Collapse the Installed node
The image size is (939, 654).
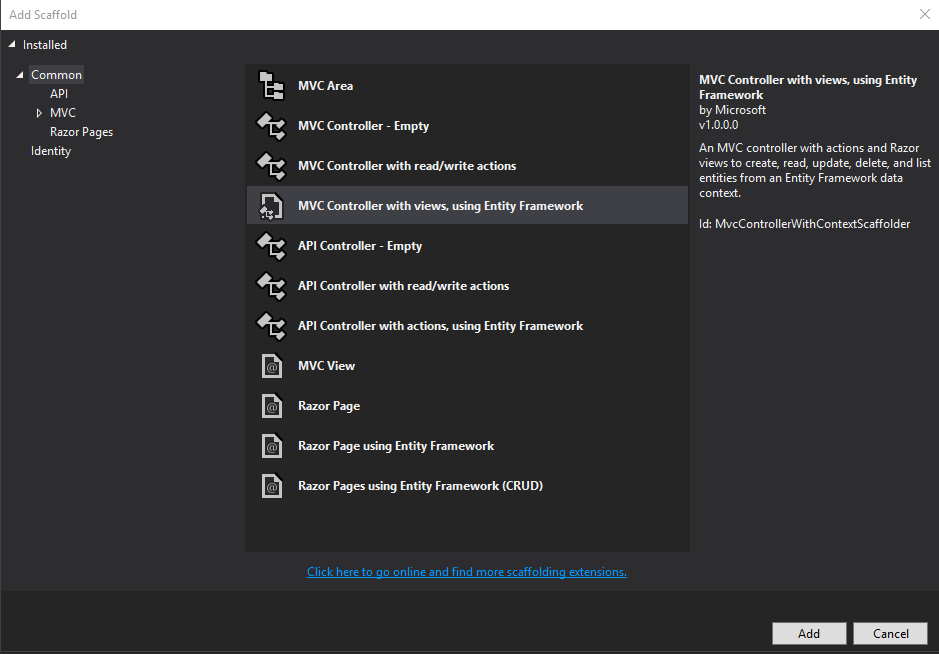pyautogui.click(x=12, y=44)
